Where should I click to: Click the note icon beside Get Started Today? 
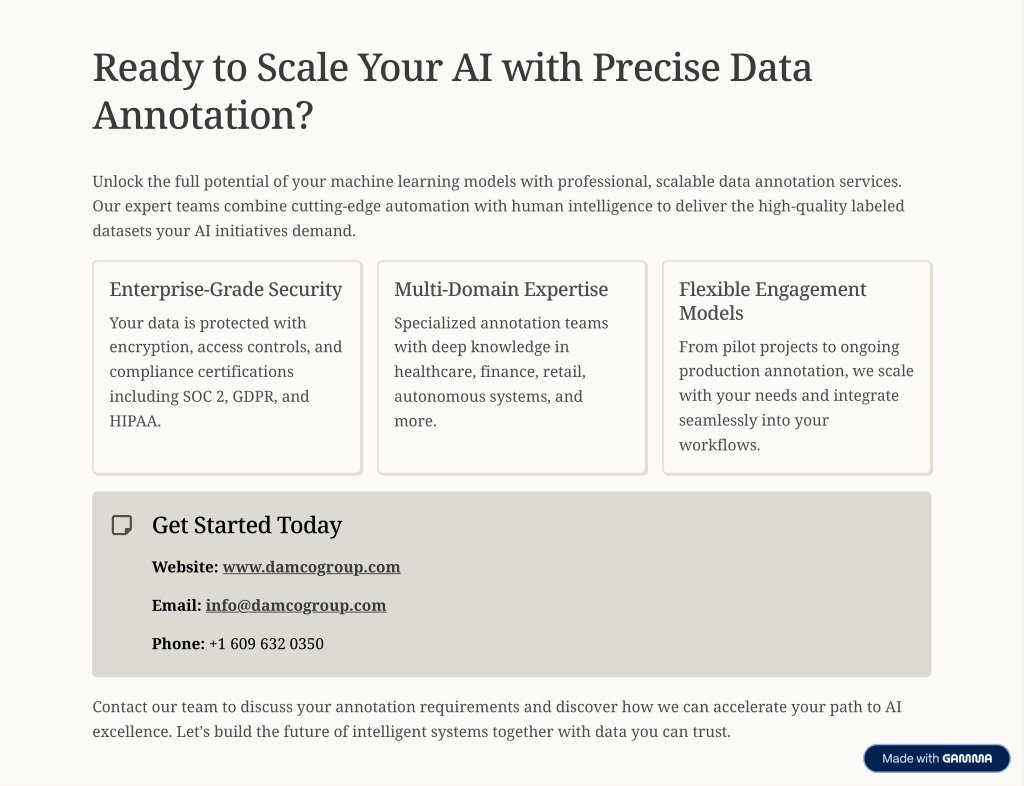[122, 525]
